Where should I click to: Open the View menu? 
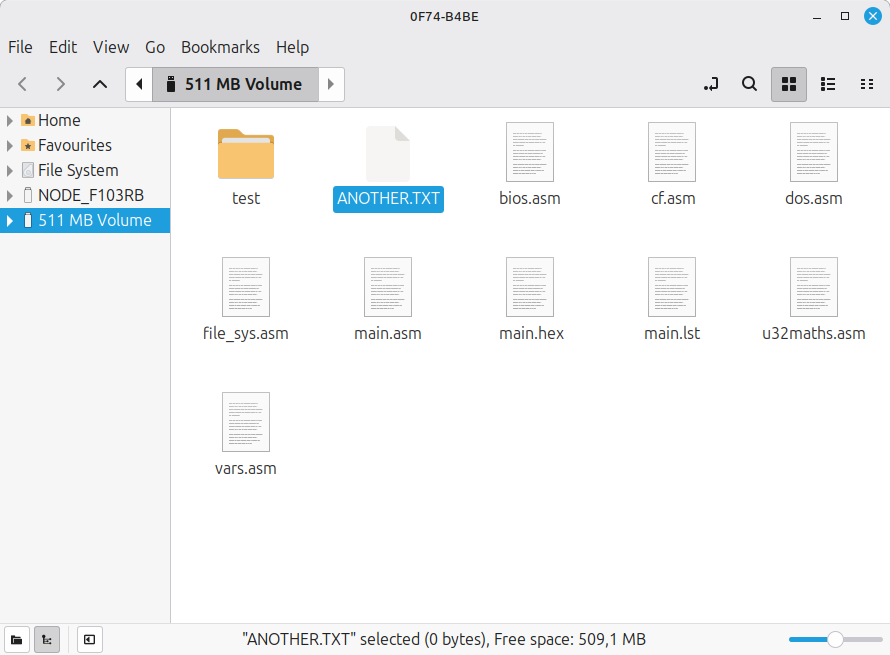point(111,47)
